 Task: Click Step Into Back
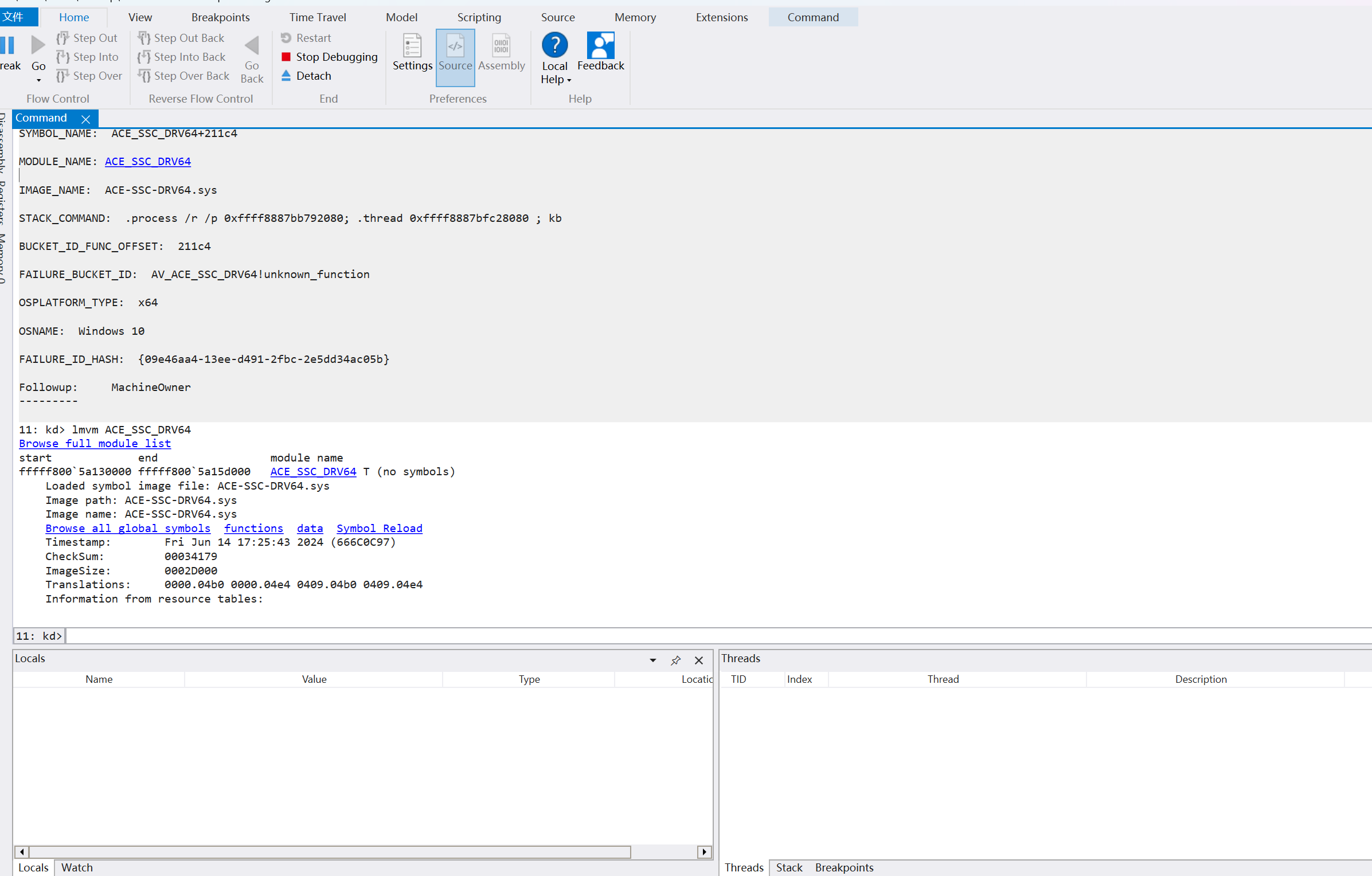coord(182,57)
